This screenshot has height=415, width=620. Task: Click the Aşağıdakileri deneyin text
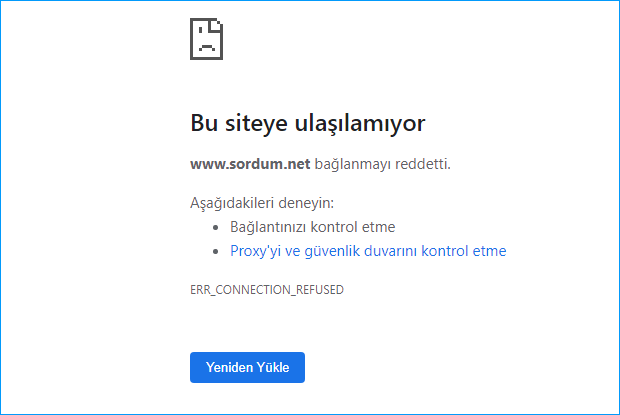(262, 203)
